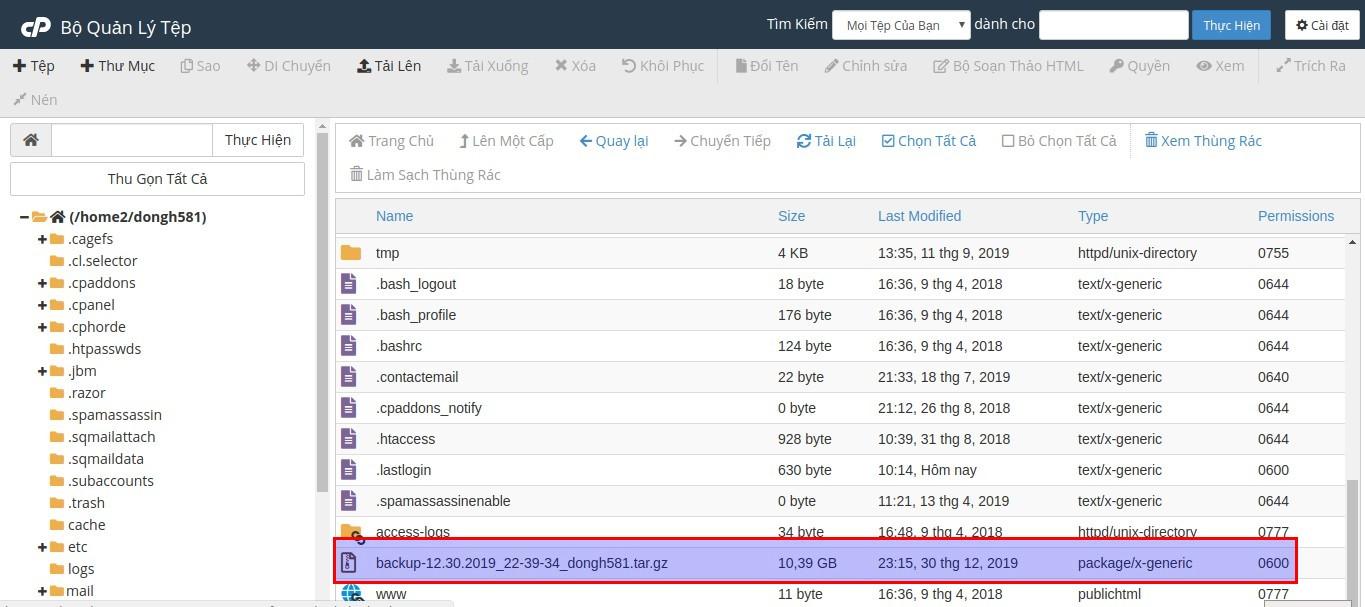The height and width of the screenshot is (607, 1365).
Task: Click Đổi Tên rename
Action: [767, 66]
